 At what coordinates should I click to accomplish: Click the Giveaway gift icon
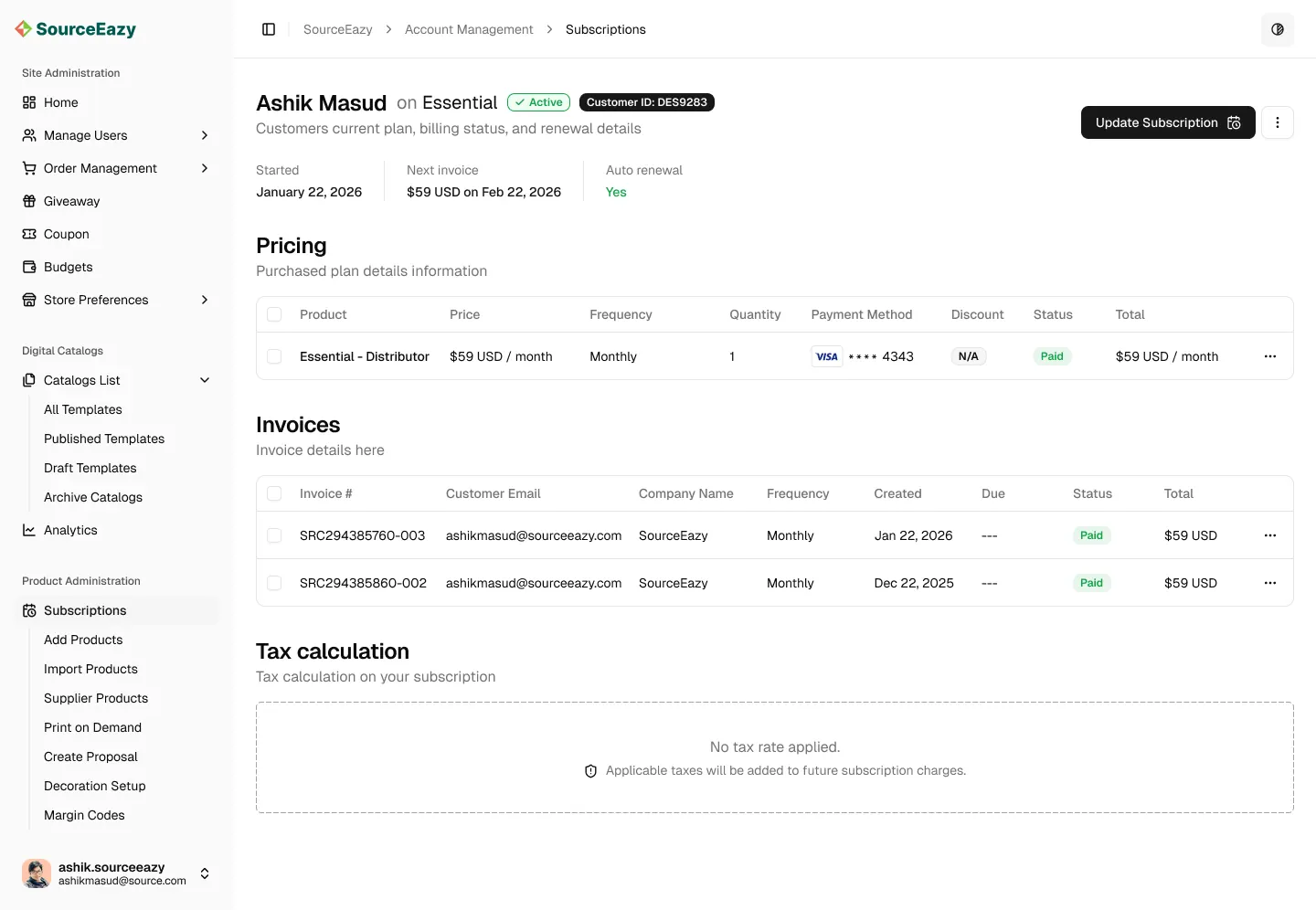point(29,201)
